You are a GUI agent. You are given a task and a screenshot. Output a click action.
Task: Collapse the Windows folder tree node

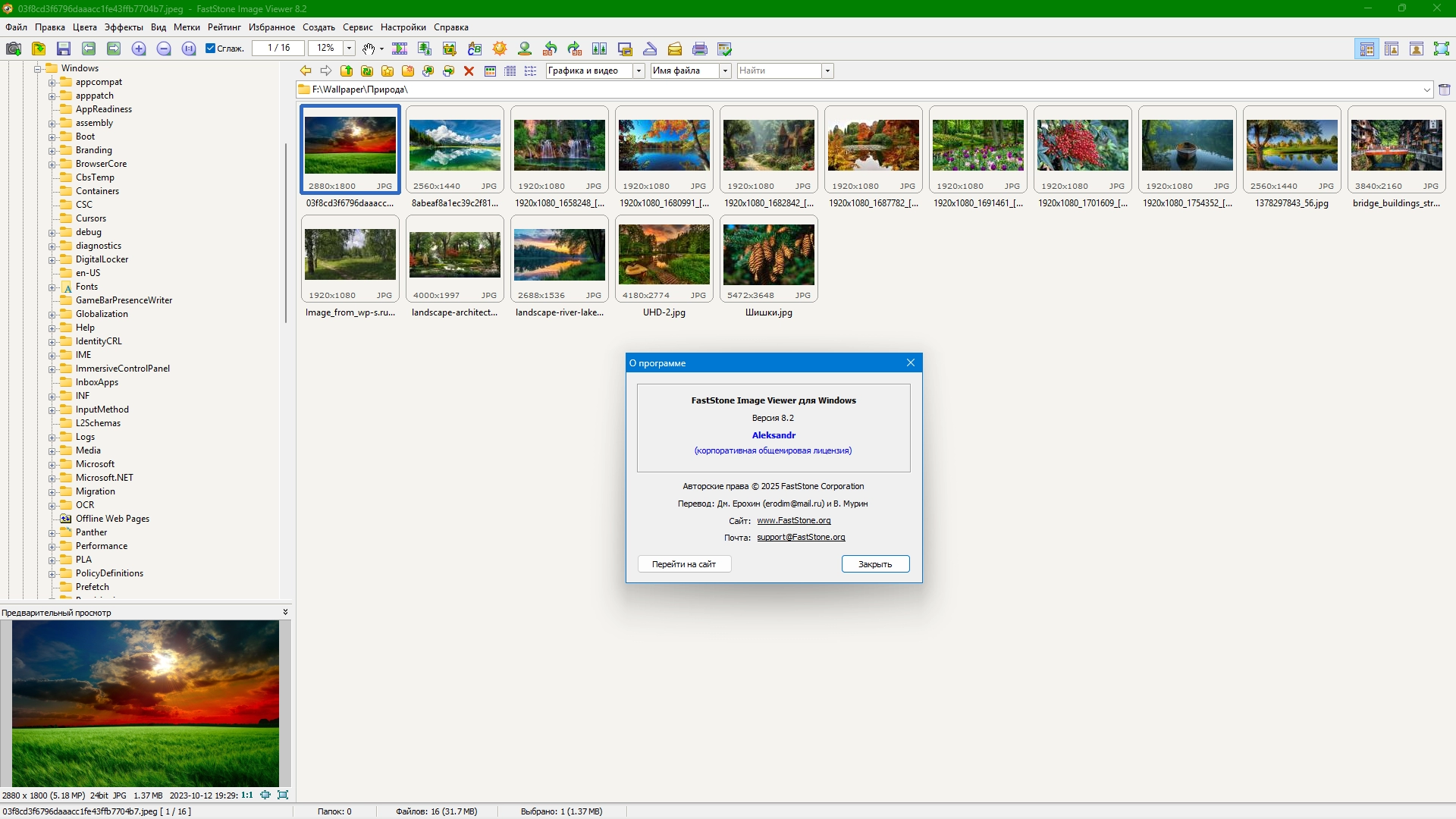[37, 68]
